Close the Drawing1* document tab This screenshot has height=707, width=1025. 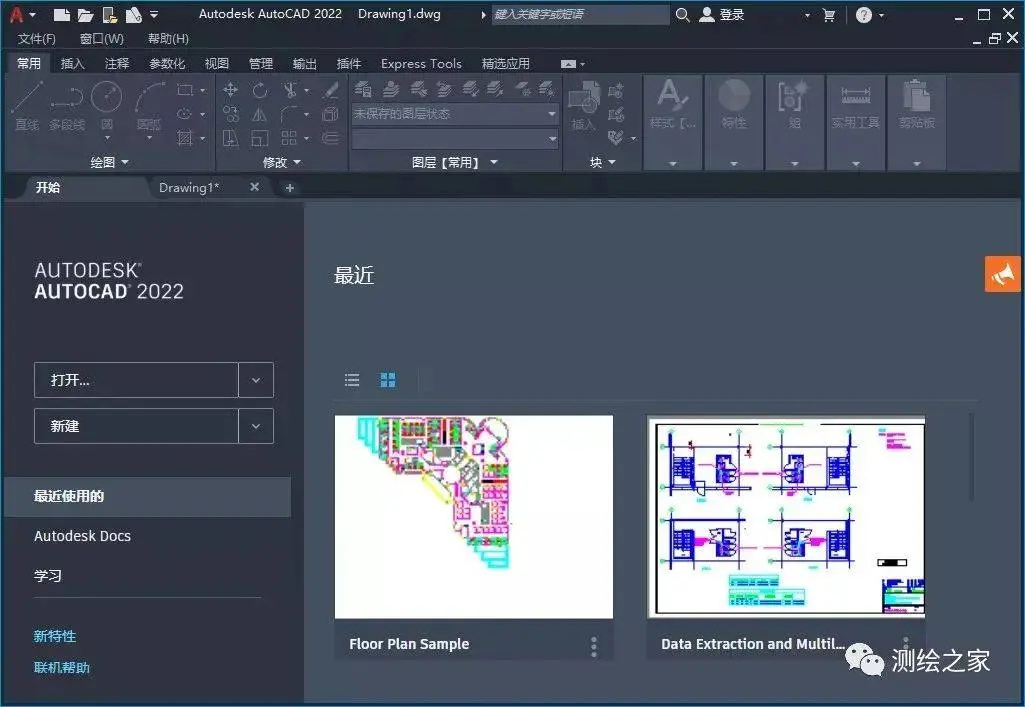point(254,187)
